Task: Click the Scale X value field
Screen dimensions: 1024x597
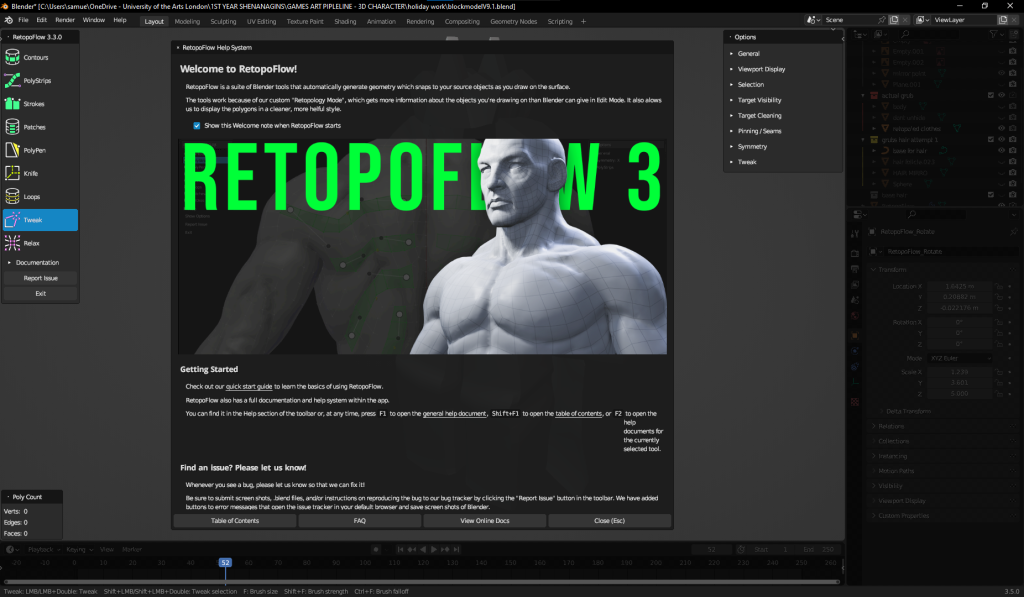Action: click(x=960, y=372)
